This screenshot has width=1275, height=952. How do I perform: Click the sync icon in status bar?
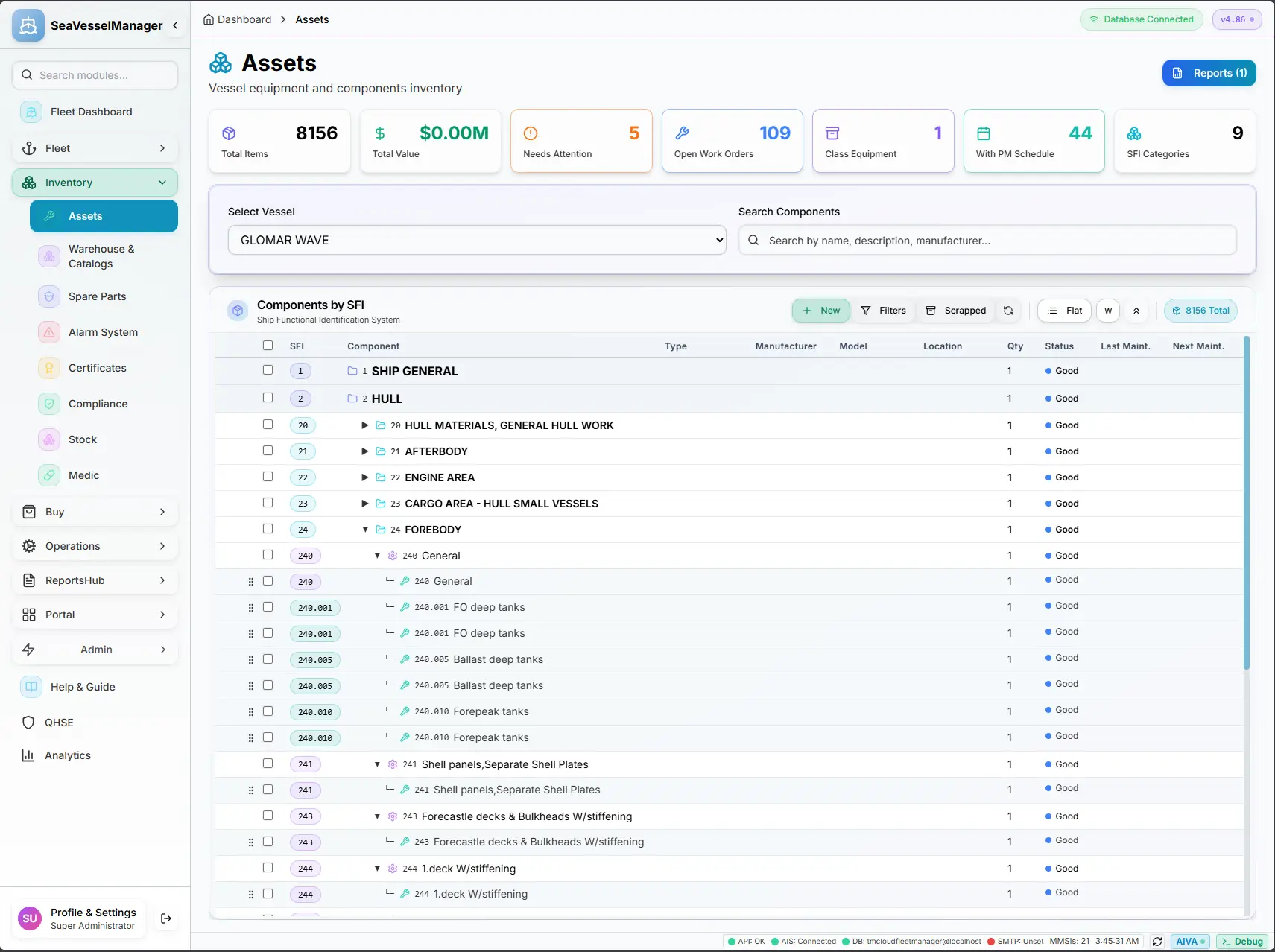(x=1157, y=942)
